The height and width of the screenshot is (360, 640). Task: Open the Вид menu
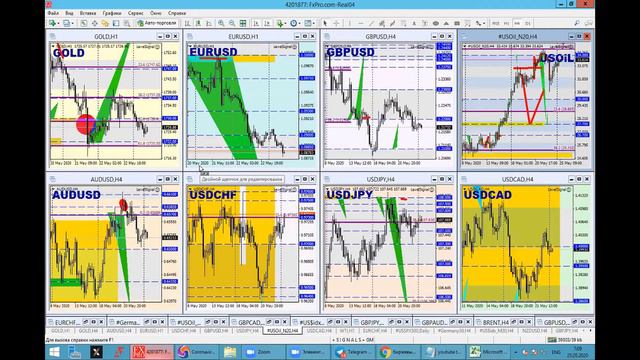[69, 13]
